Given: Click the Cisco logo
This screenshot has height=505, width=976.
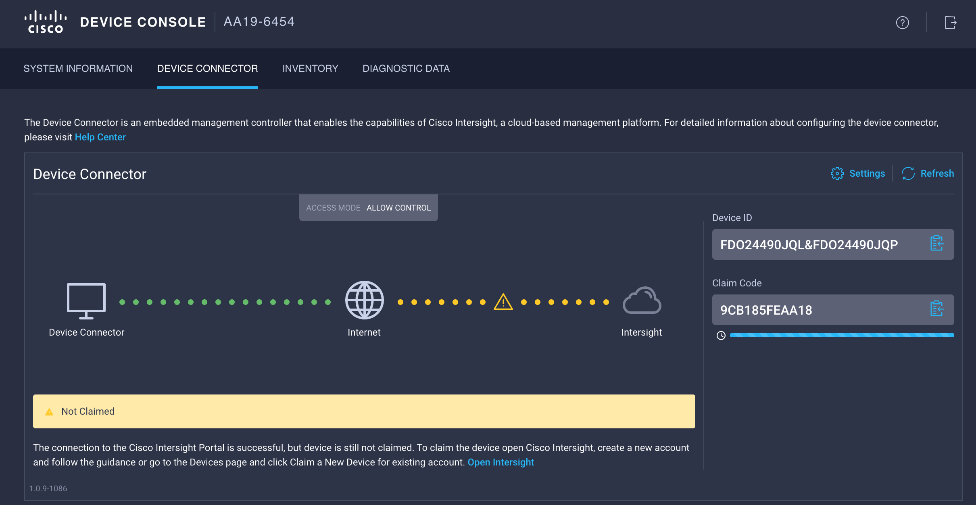Looking at the screenshot, I should pyautogui.click(x=44, y=22).
